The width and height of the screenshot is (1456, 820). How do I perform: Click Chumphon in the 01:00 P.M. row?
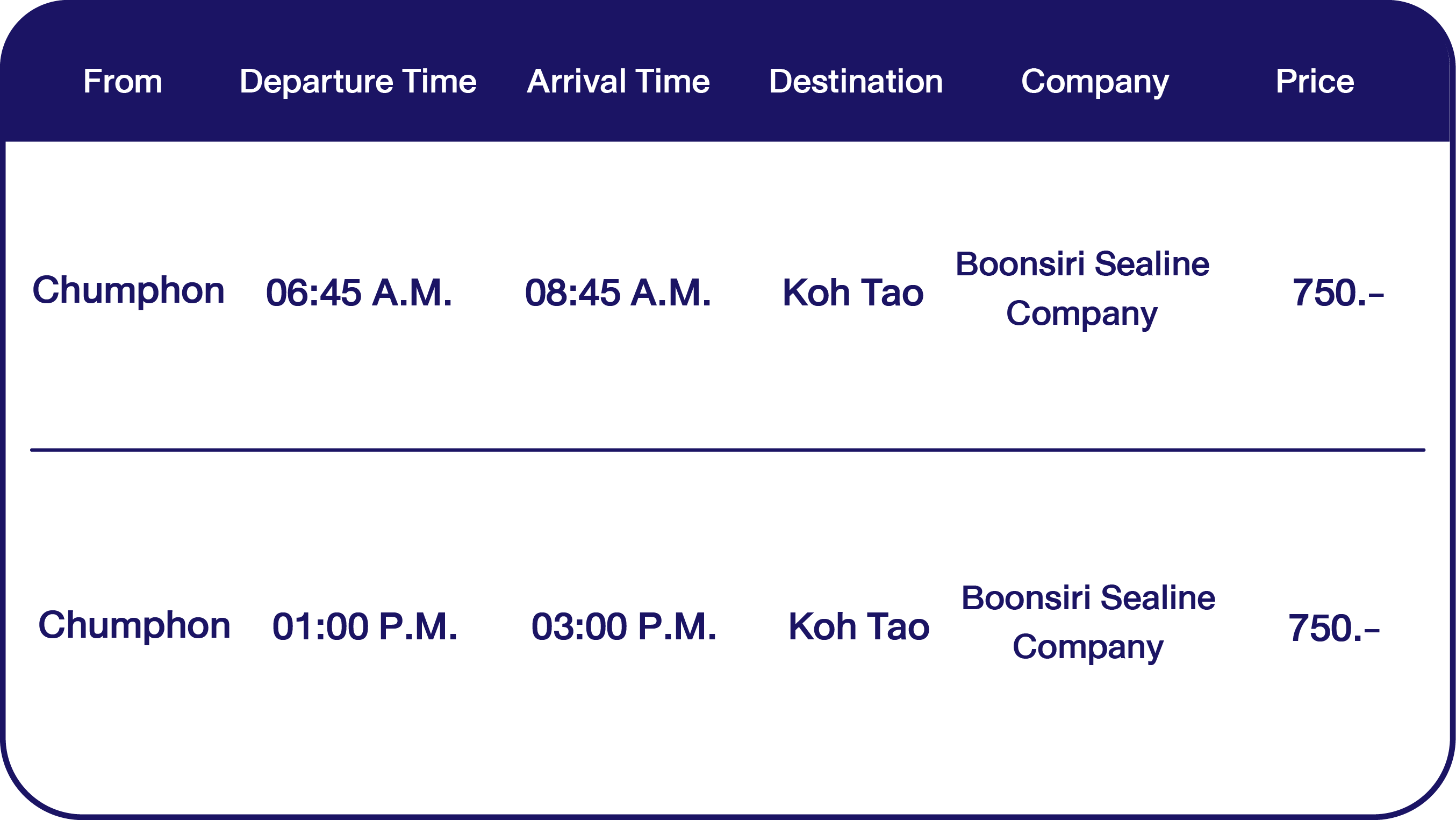point(134,625)
